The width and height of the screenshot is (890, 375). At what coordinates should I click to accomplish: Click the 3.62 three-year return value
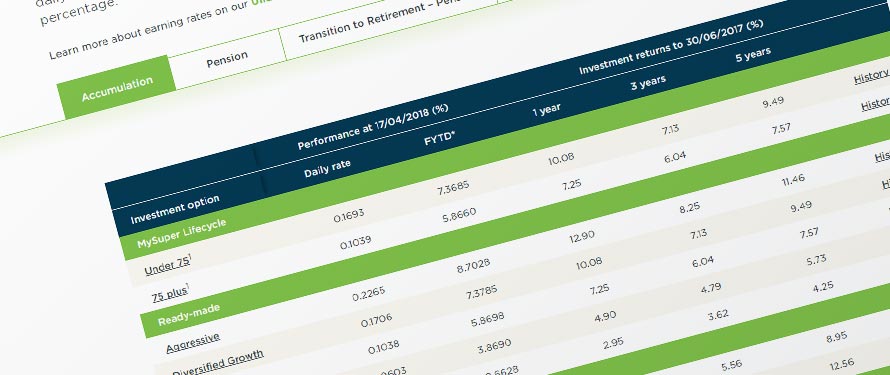tap(718, 315)
